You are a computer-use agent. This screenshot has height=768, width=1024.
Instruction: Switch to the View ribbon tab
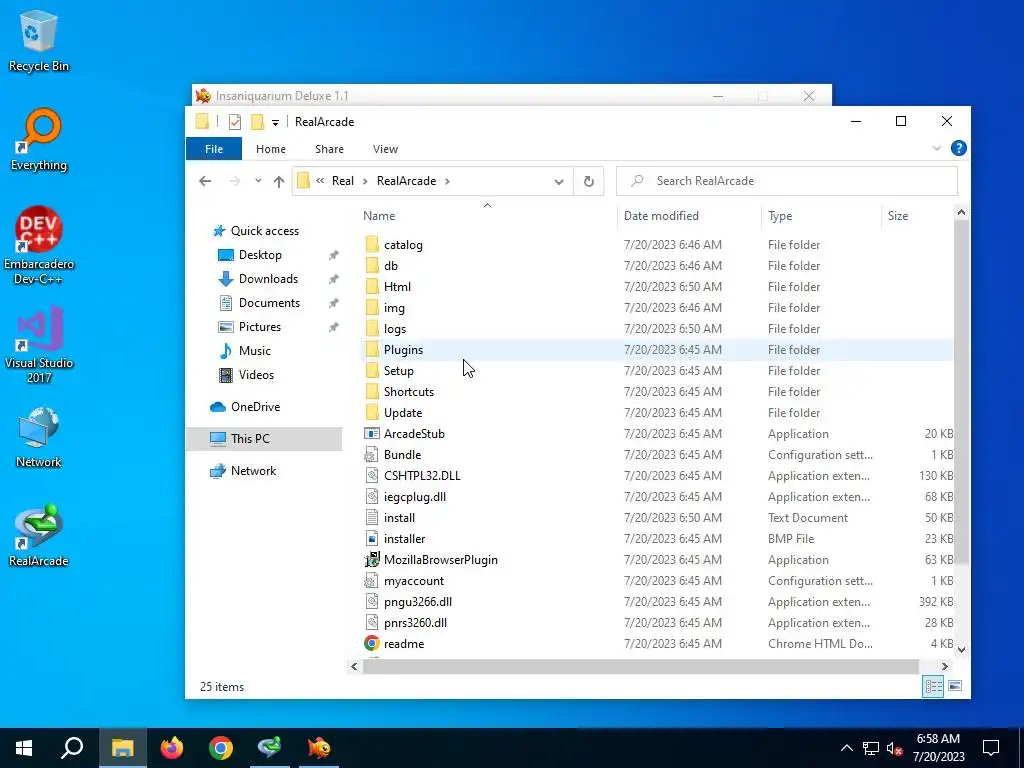(385, 149)
